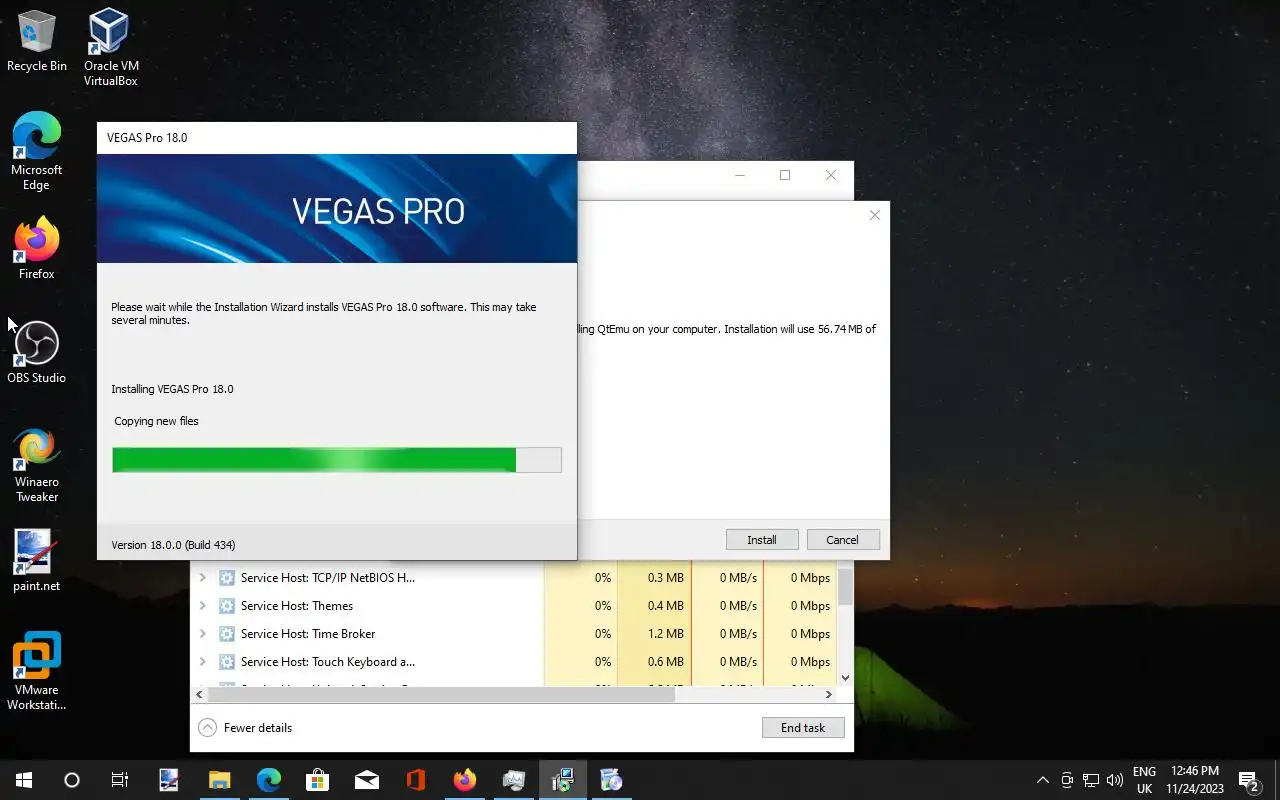Open Microsoft Store from the taskbar

coord(317,780)
